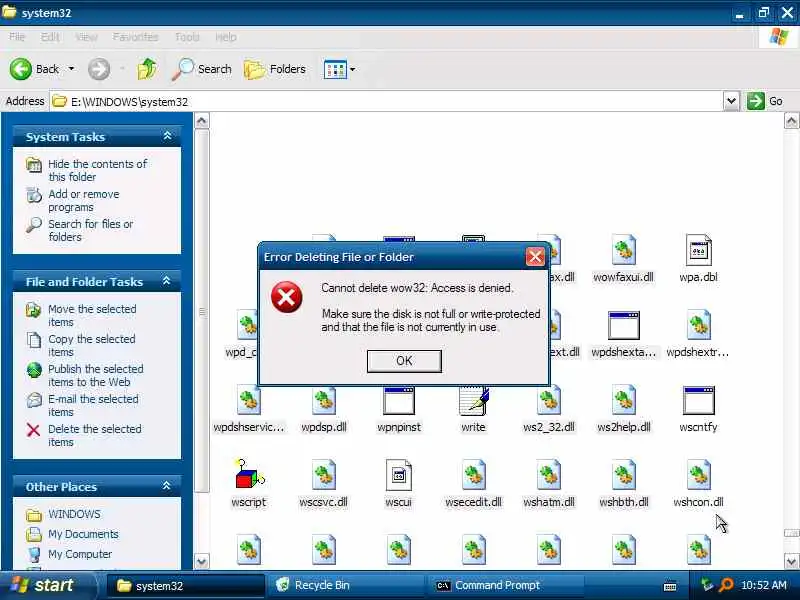Click the Back navigation button

coord(34,69)
